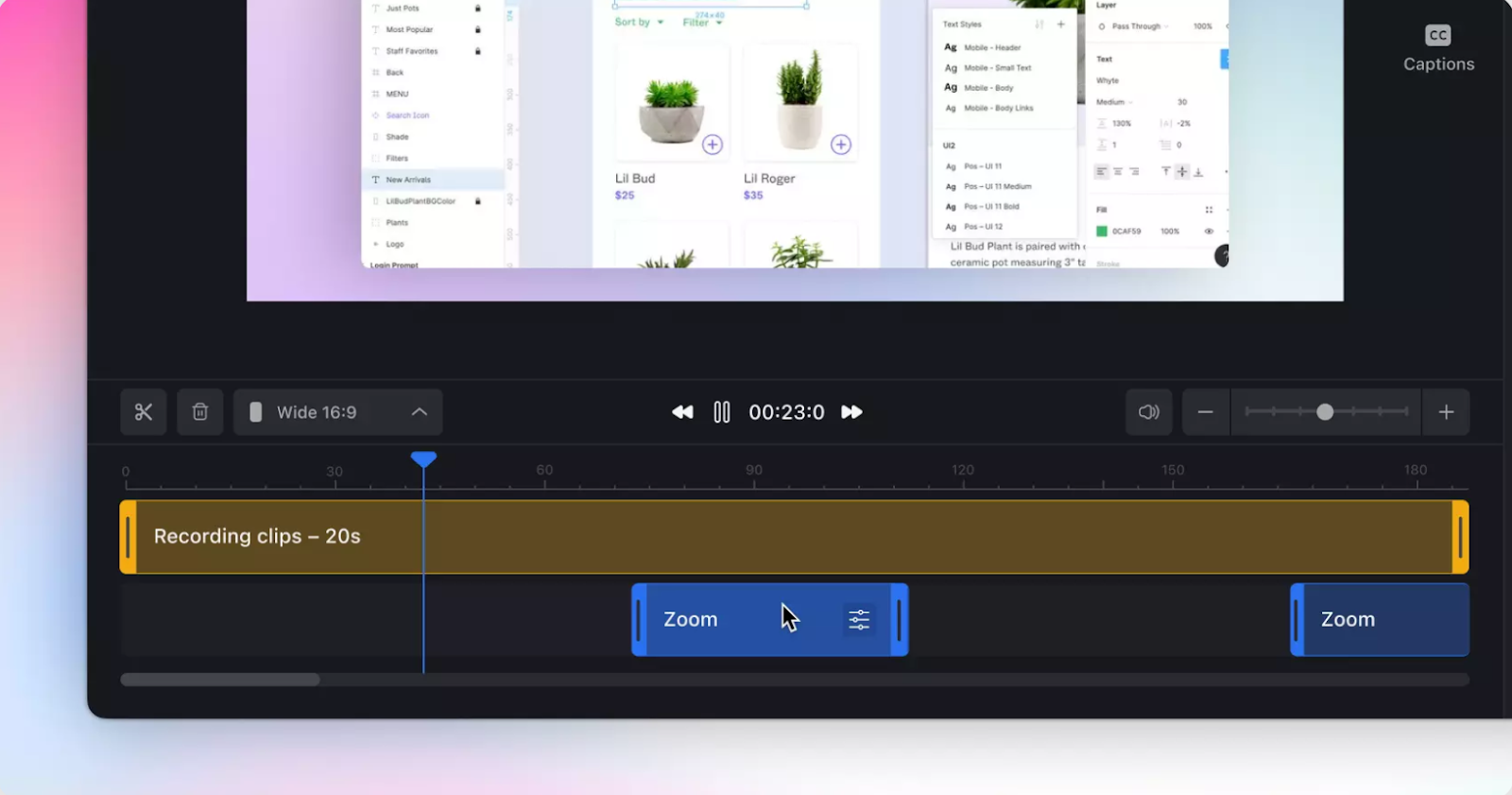Select the Recording clips – 20s track
Viewport: 1512px width, 795px height.
794,537
